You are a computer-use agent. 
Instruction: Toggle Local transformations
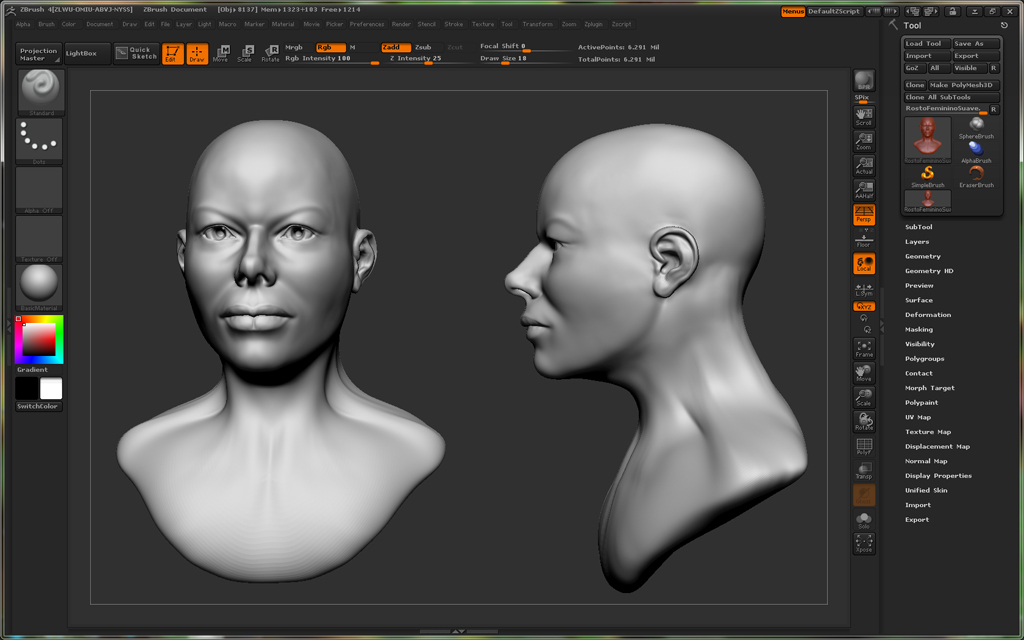(x=864, y=264)
